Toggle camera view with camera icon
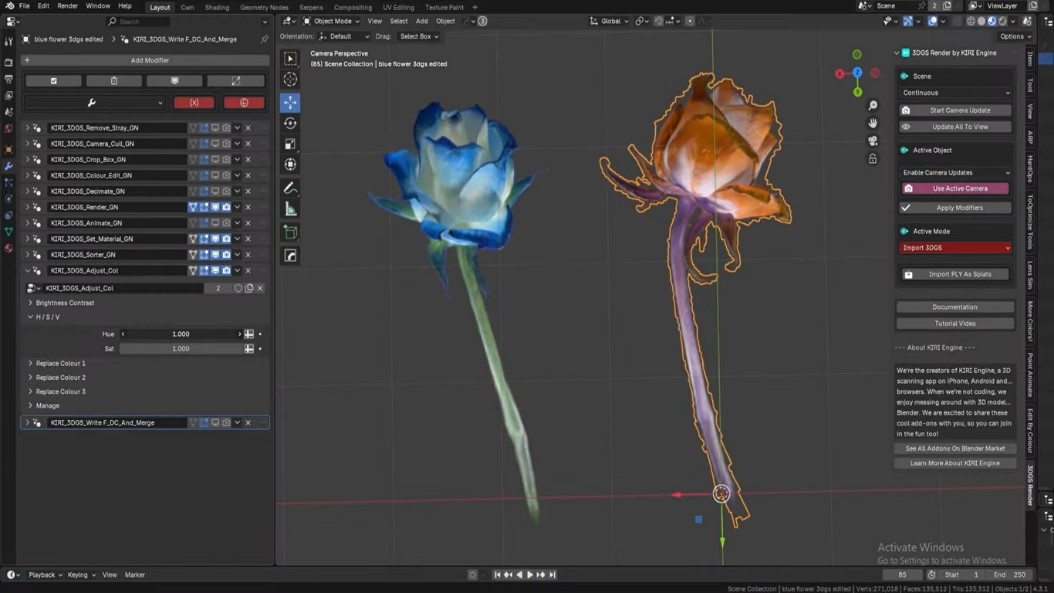Screen dimensions: 1054x593 coord(873,141)
